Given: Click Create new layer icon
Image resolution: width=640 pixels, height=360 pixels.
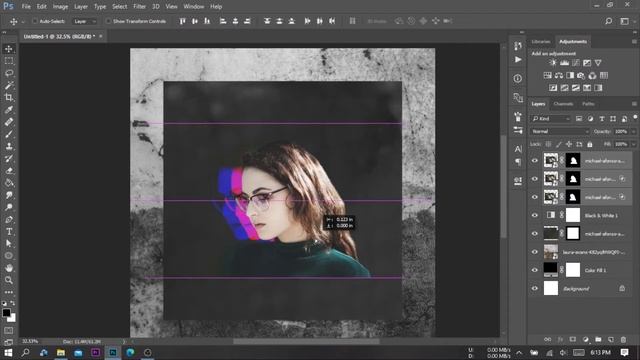Looking at the screenshot, I should [611, 340].
